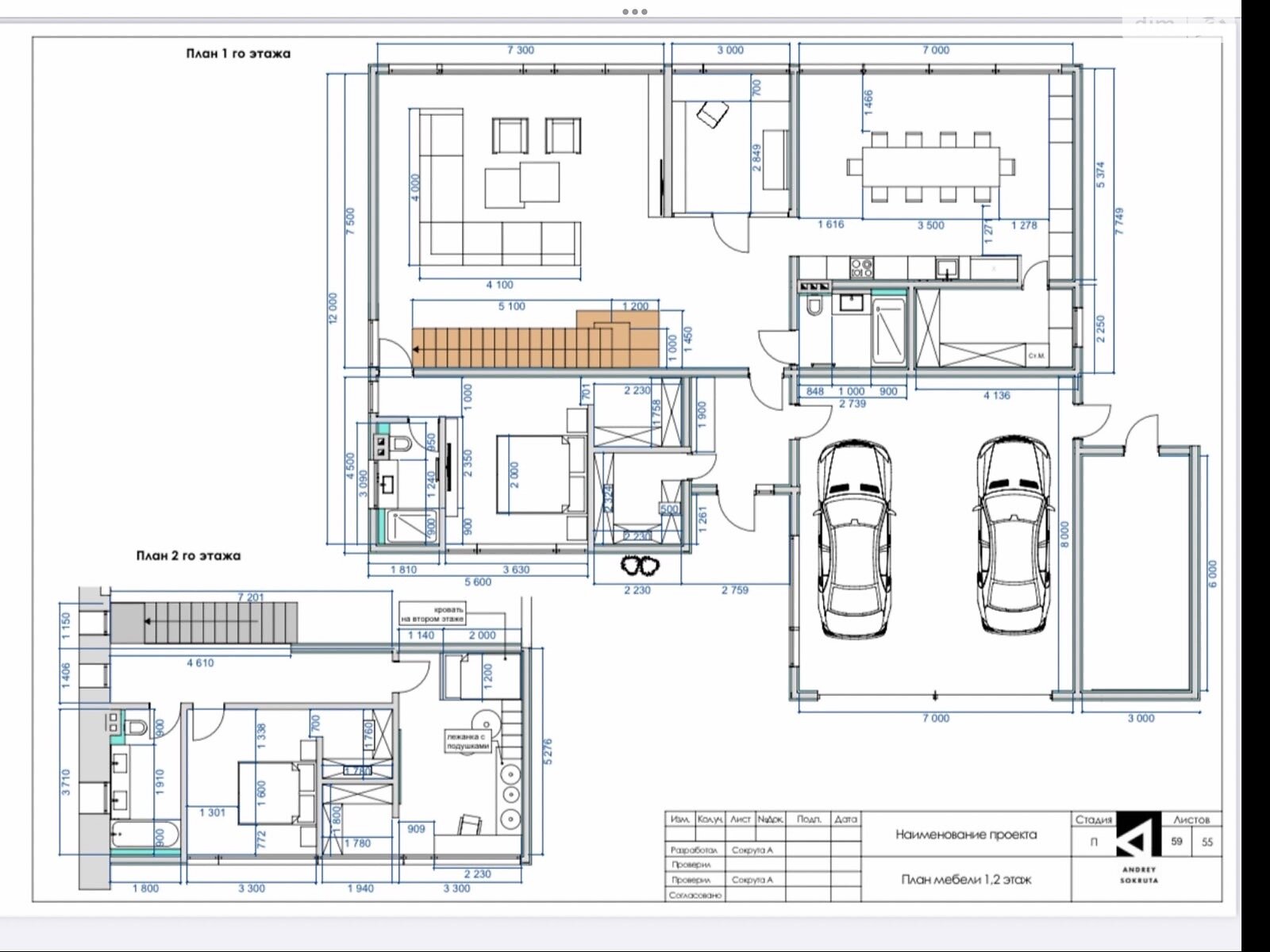Click the 'План мебели 1,2 этаж' title cell
This screenshot has height=952, width=1270.
[x=966, y=880]
